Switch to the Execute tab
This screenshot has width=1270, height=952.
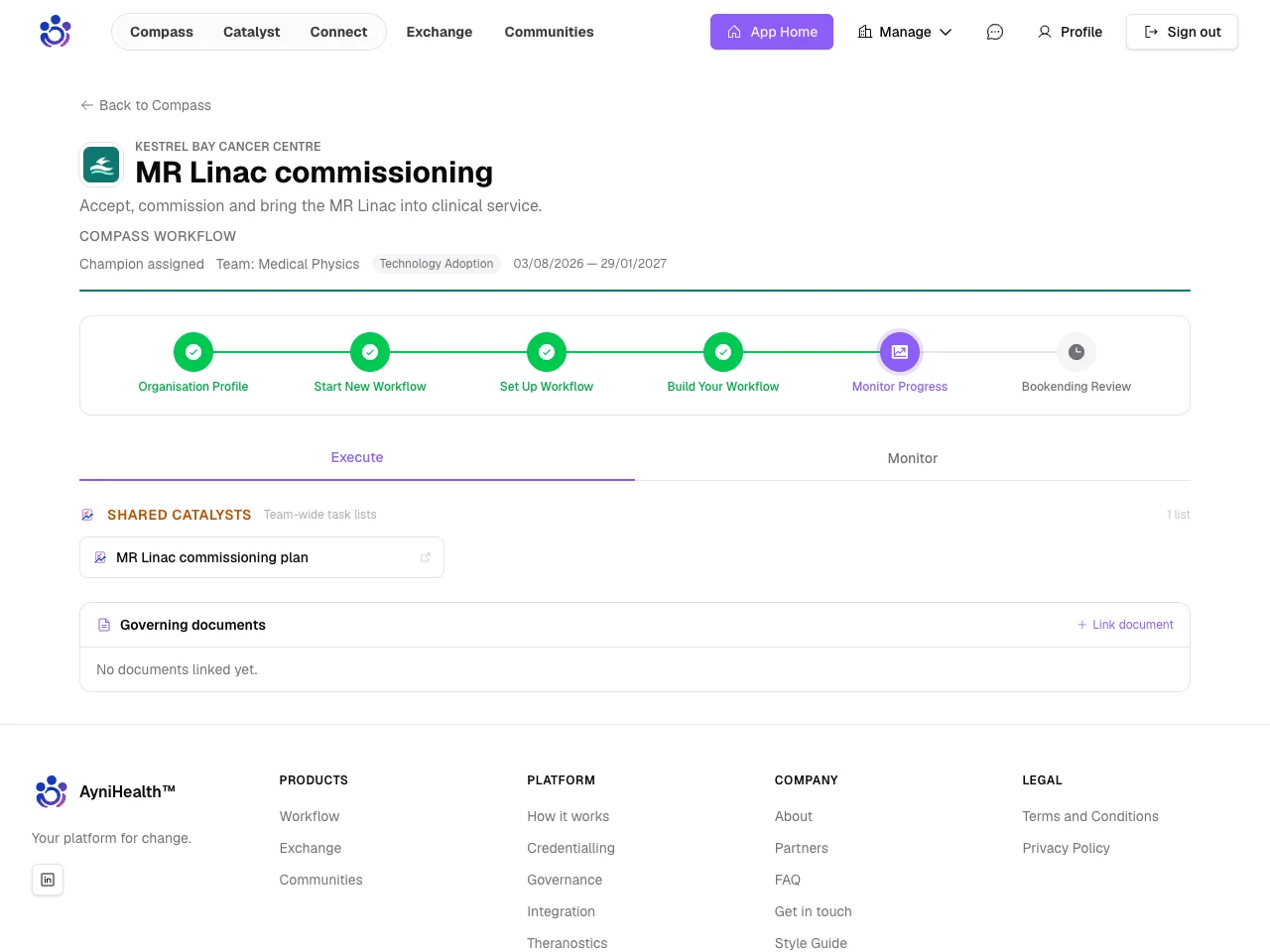point(357,458)
